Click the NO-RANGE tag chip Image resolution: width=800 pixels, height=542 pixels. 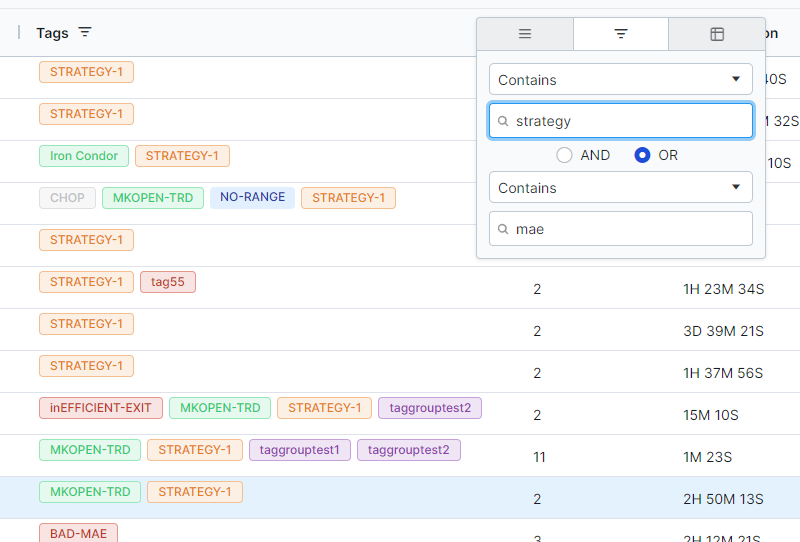[x=252, y=198]
